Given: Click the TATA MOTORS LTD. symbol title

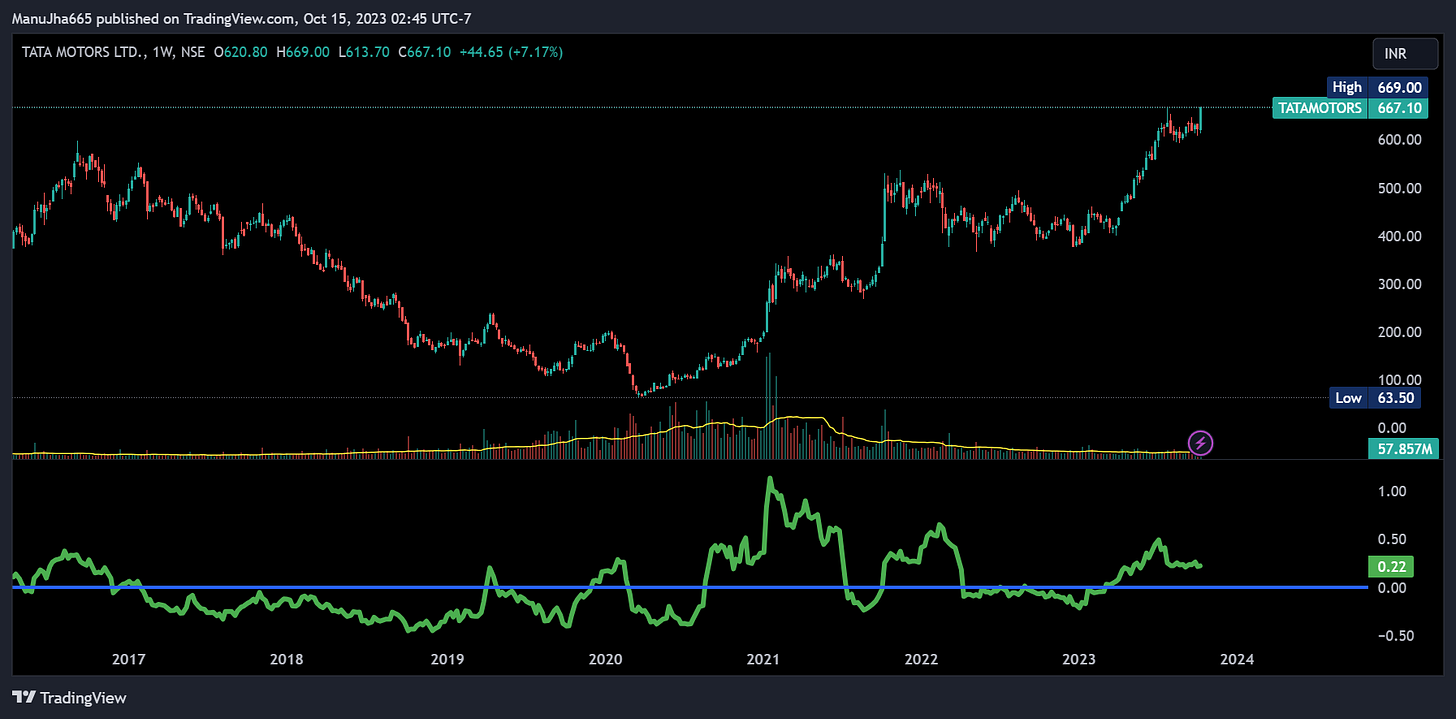Looking at the screenshot, I should pos(85,52).
